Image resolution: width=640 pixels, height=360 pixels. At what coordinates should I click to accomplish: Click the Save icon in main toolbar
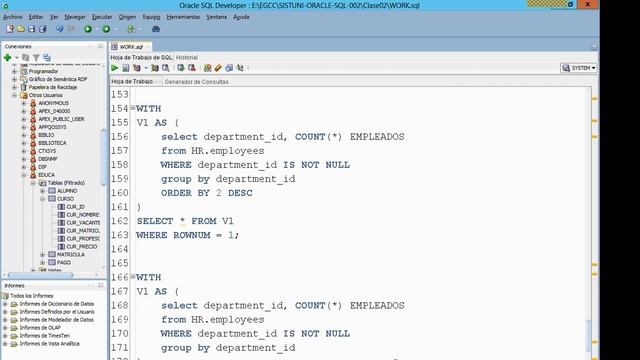click(31, 29)
